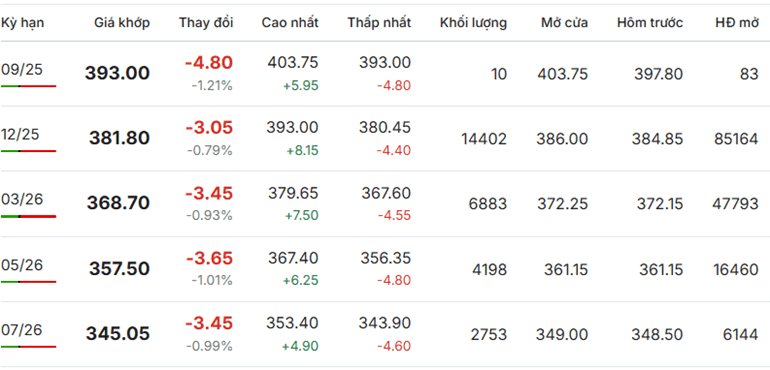This screenshot has height=370, width=770.
Task: Open the 09/25 contract row
Action: click(x=385, y=74)
